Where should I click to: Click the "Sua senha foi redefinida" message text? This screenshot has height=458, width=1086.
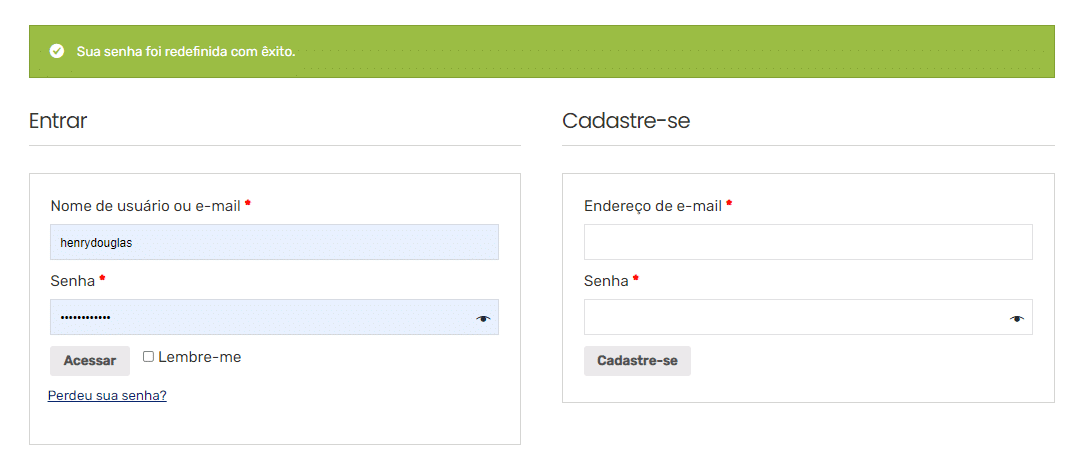tap(186, 51)
